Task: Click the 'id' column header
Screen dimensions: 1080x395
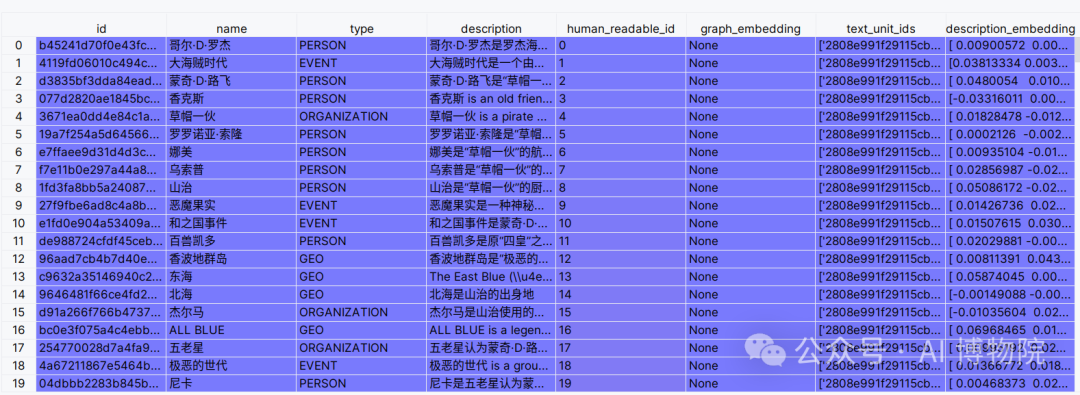Action: point(101,29)
